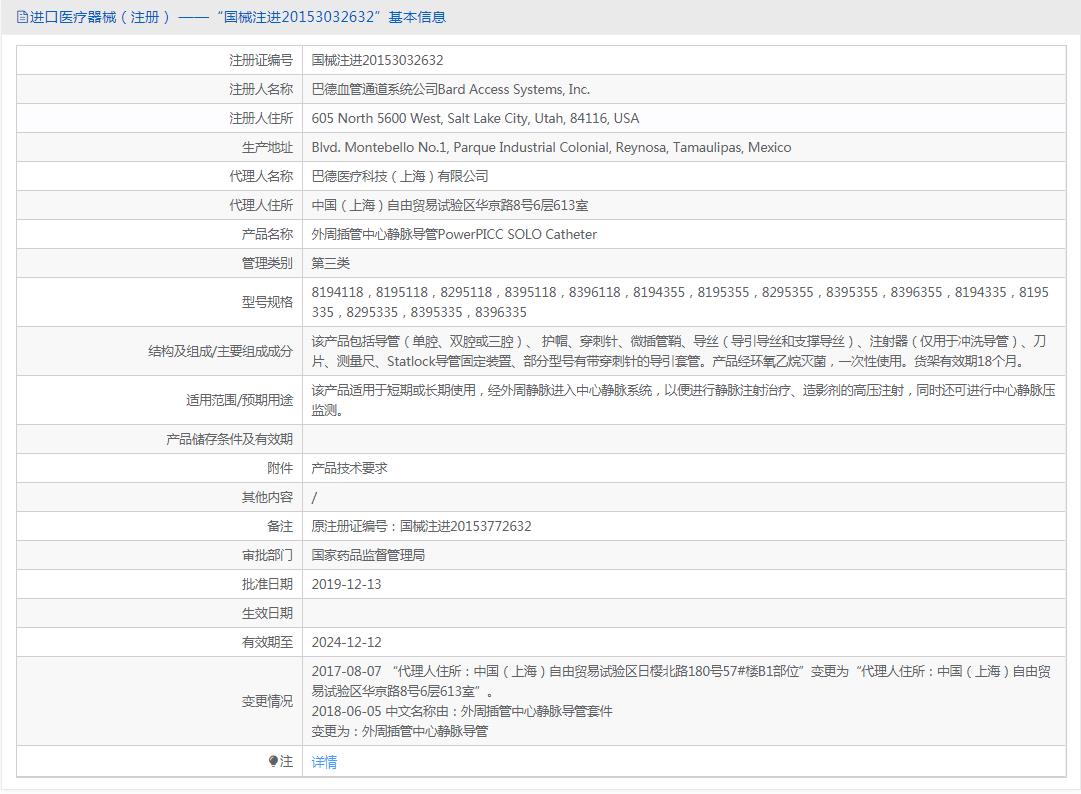Select agent name 巴德医疗科技（上海）有限公司
This screenshot has height=794, width=1081.
pos(400,176)
